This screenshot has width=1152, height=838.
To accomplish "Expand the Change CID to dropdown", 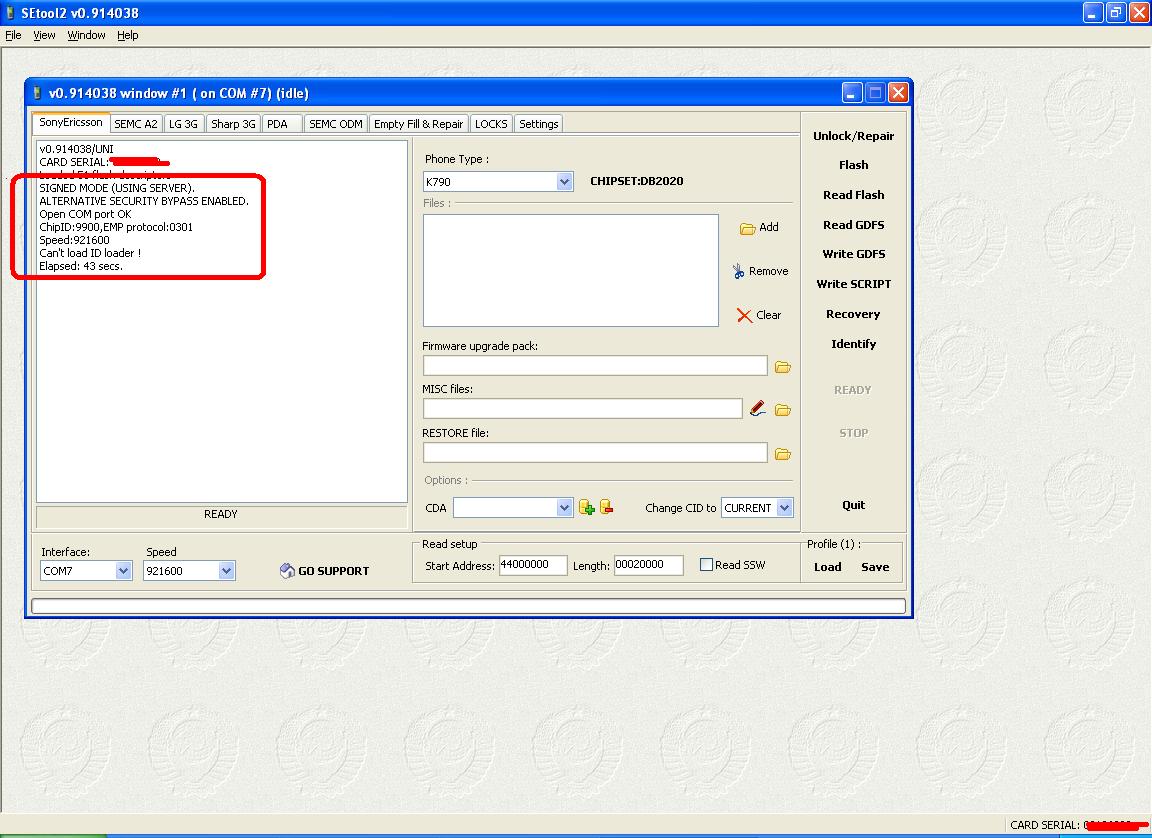I will click(784, 508).
